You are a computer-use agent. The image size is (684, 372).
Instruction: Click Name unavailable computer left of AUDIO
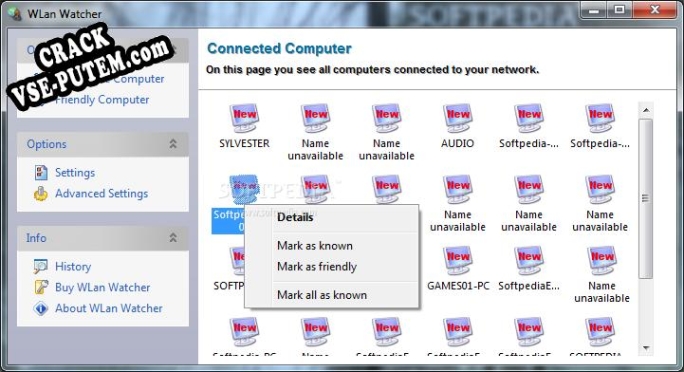click(386, 118)
